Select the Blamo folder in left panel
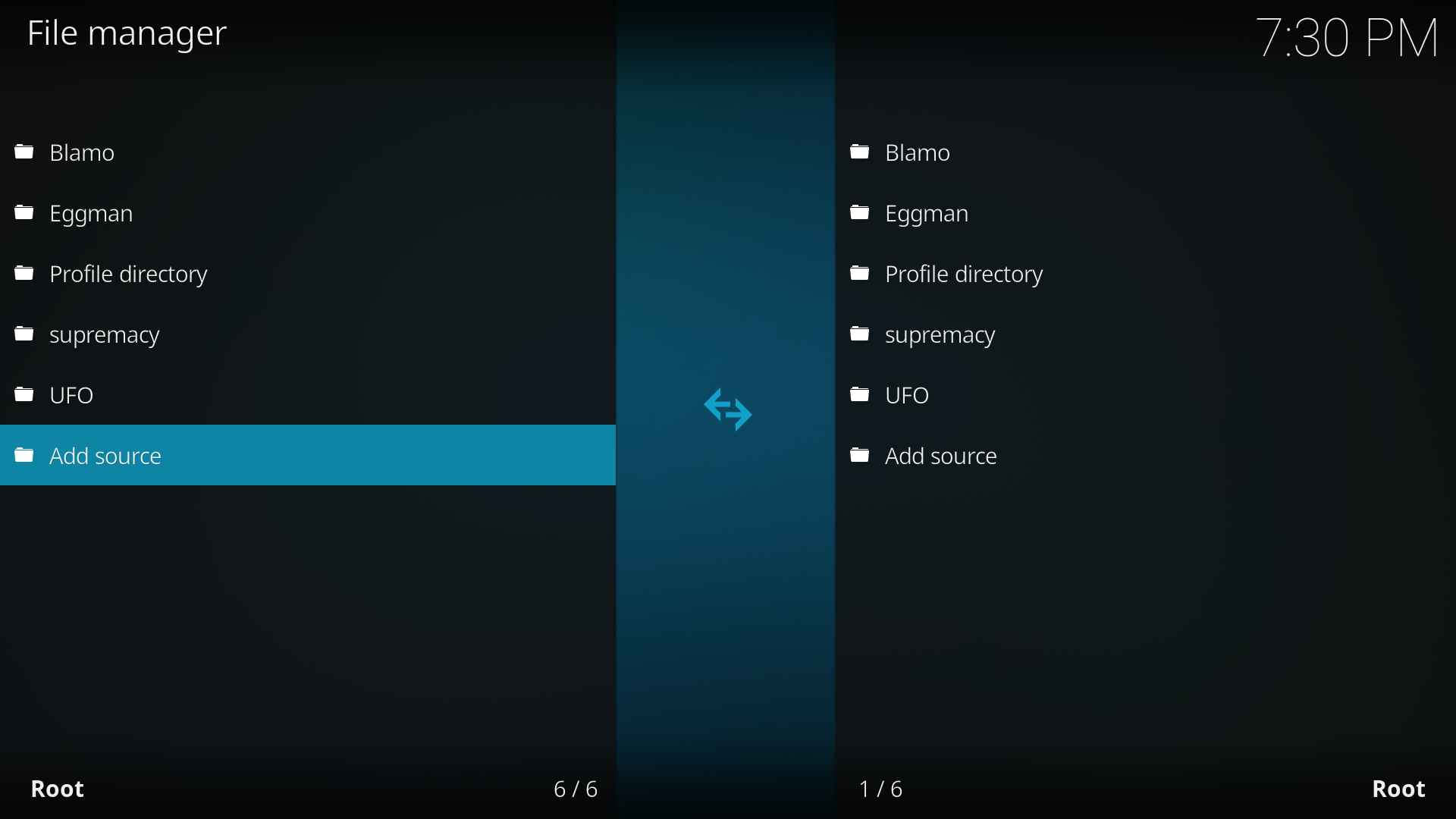This screenshot has width=1456, height=819. tap(82, 152)
